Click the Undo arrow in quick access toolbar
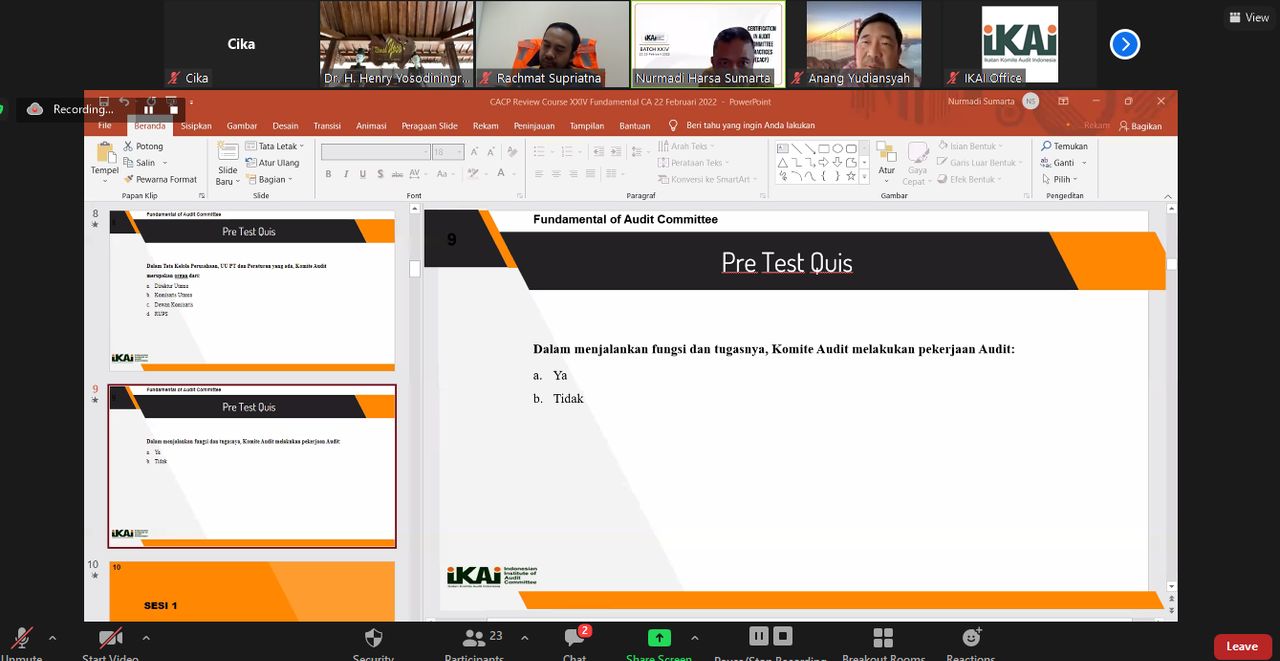 point(124,101)
